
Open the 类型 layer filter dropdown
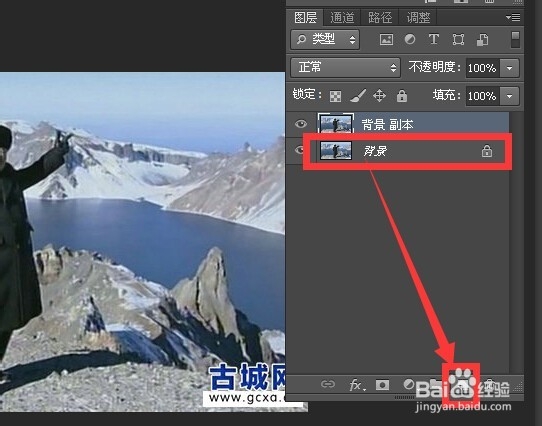325,39
